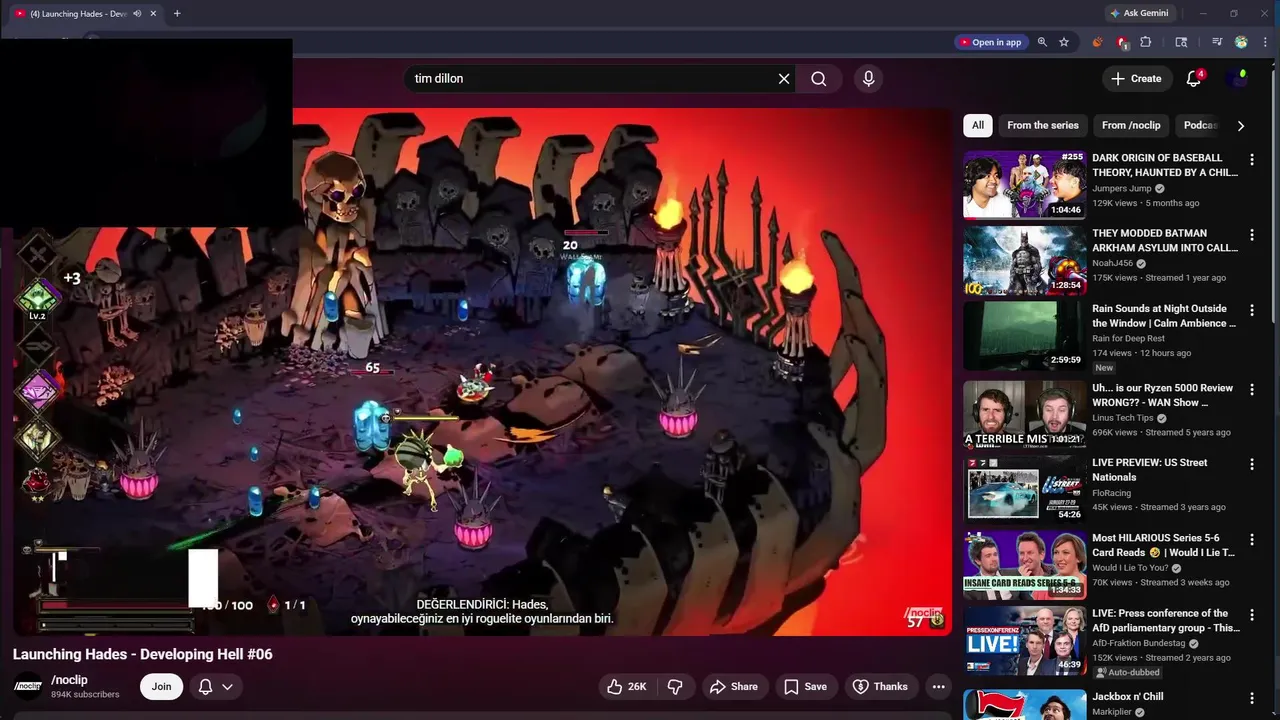Open the Would I Lie To You thumbnail
The width and height of the screenshot is (1280, 720).
[x=1025, y=565]
